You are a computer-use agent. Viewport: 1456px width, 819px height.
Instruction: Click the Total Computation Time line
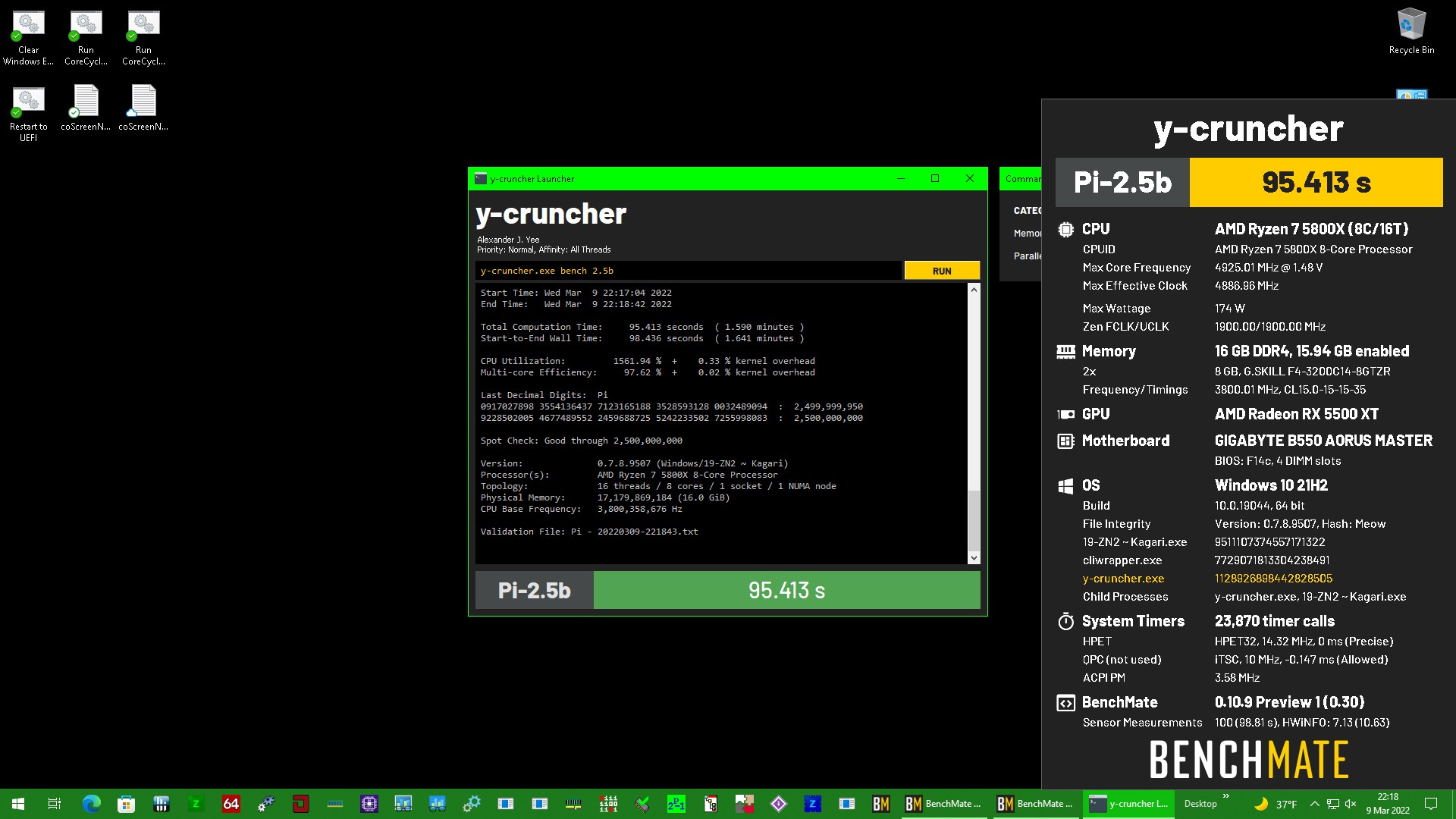tap(642, 327)
